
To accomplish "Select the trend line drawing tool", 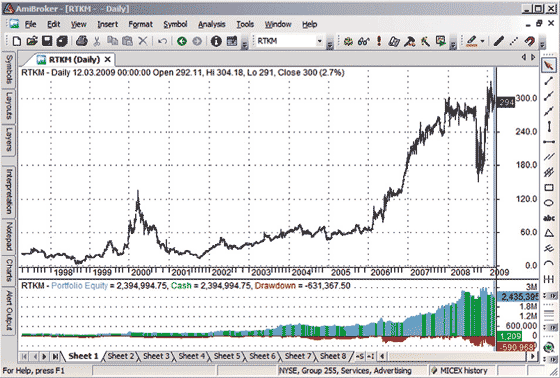I will 549,81.
